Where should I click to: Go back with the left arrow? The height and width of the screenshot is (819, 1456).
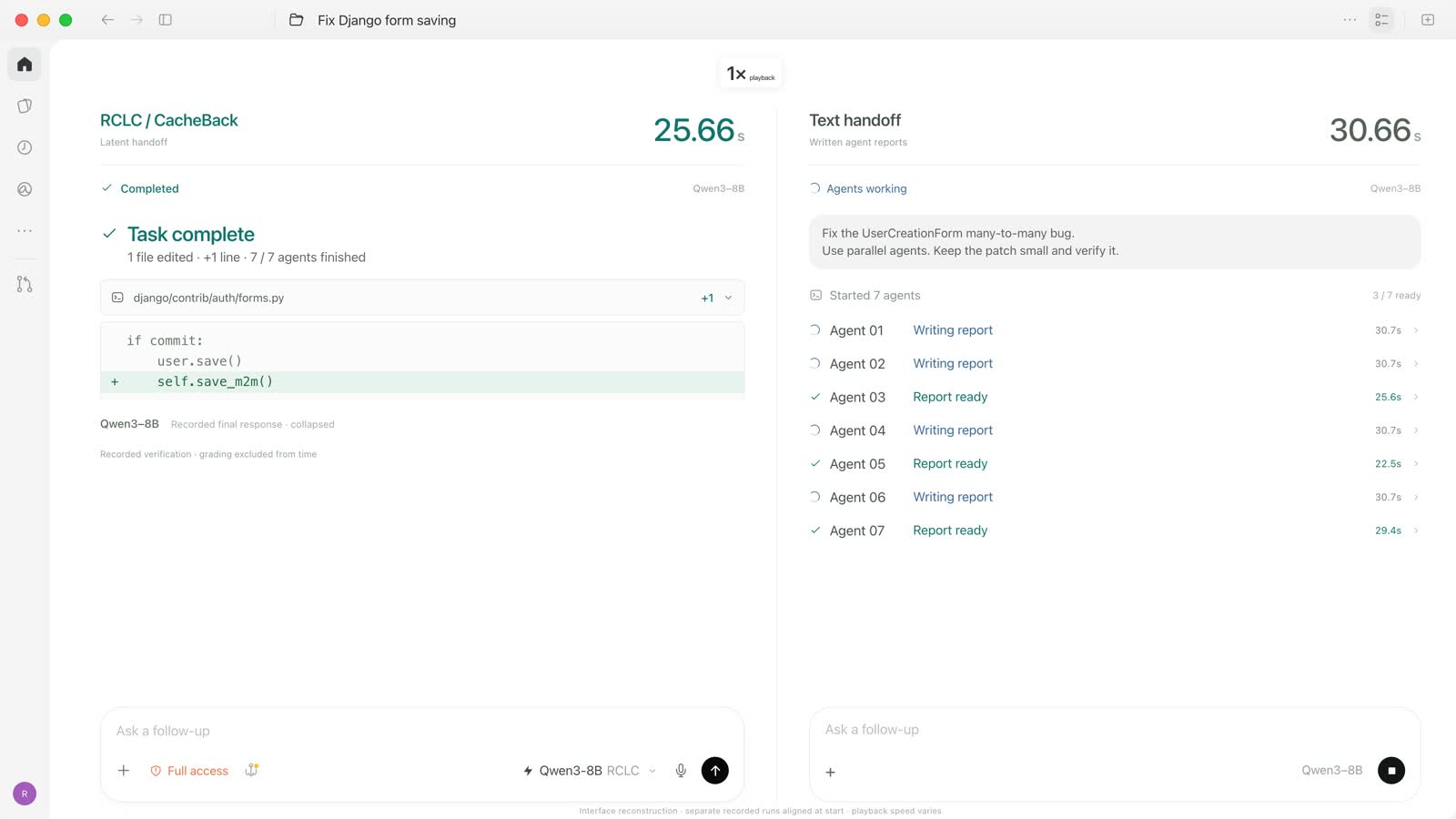(107, 20)
